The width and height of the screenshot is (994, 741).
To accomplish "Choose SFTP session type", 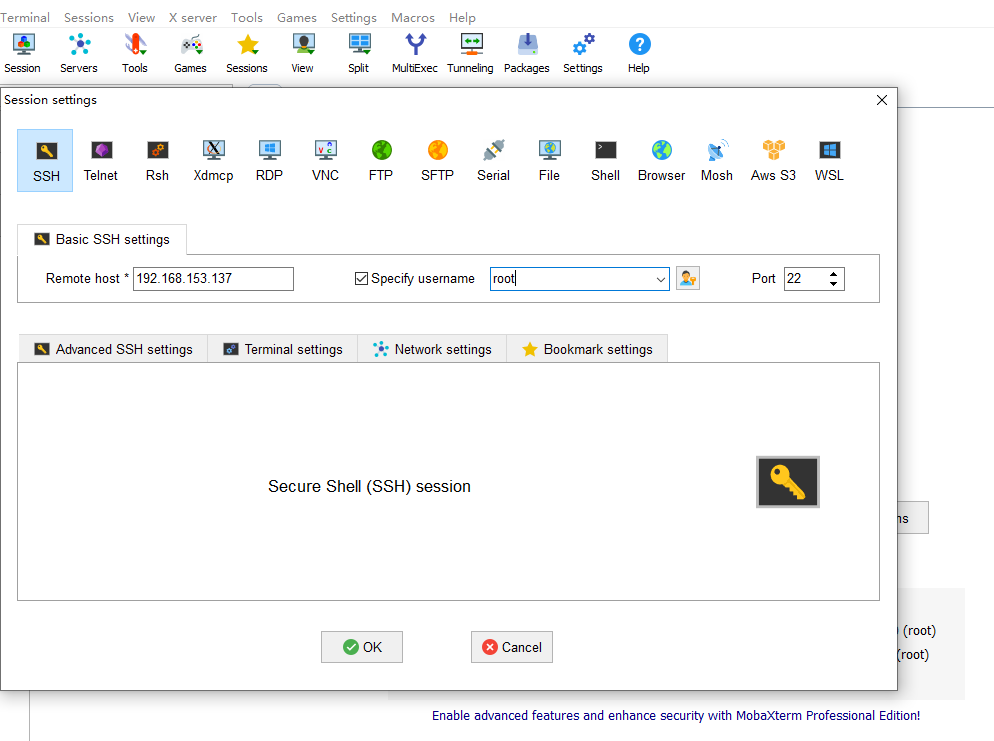I will click(x=437, y=160).
